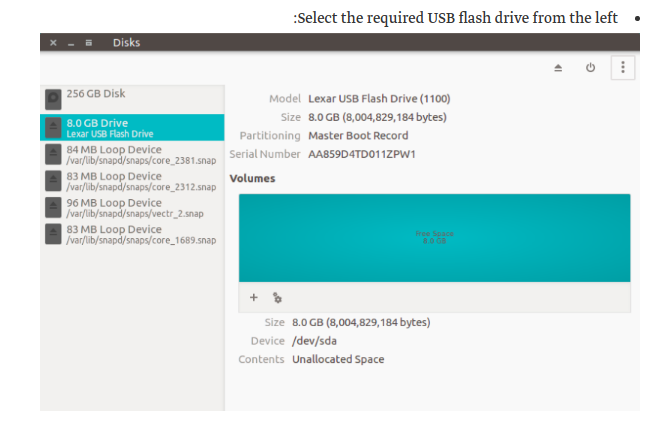Select 84 MB Loop Device core_2381.snap
653x427 pixels.
tap(132, 155)
